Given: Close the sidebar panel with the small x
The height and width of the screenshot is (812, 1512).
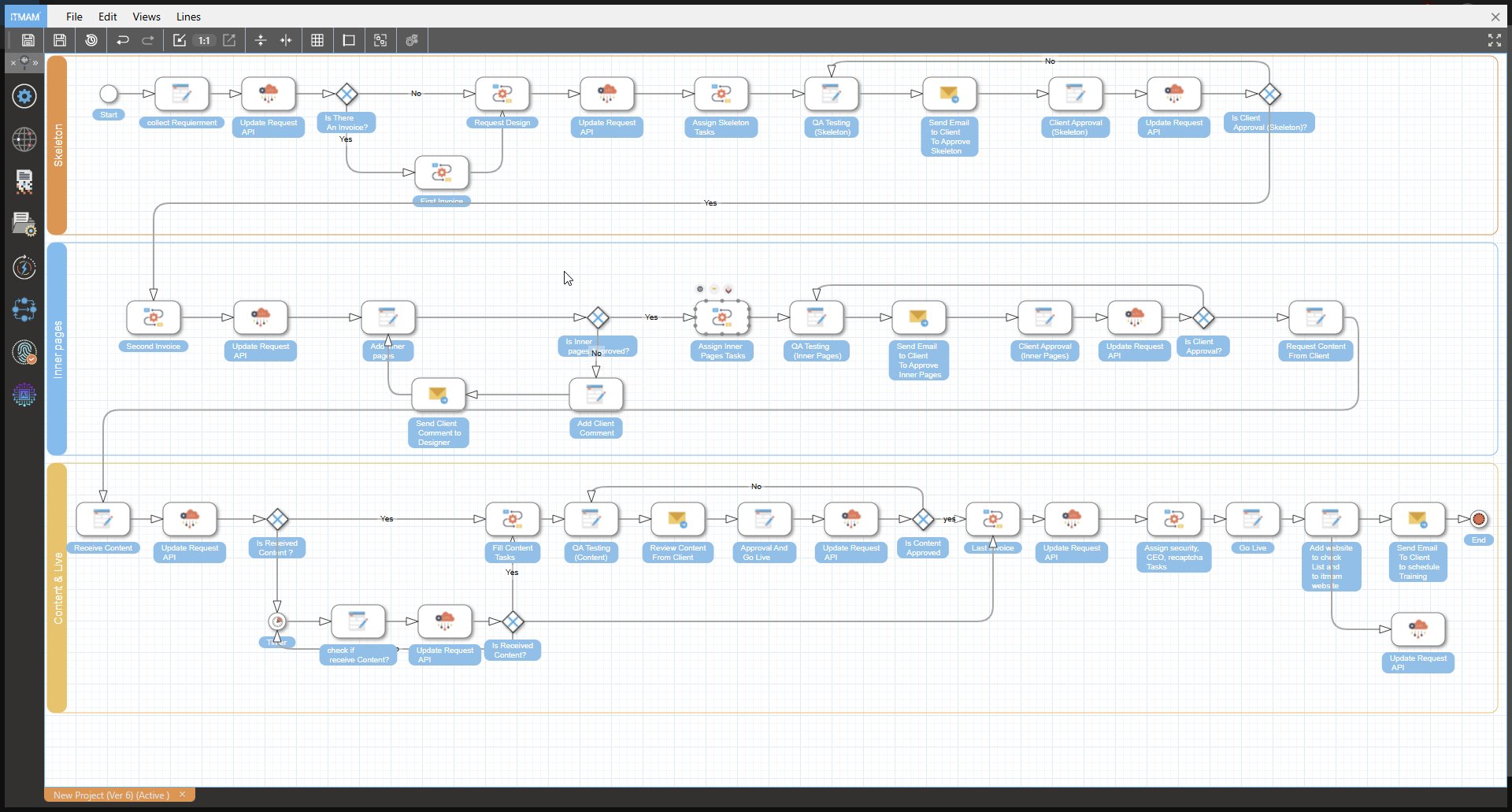Looking at the screenshot, I should pos(13,63).
